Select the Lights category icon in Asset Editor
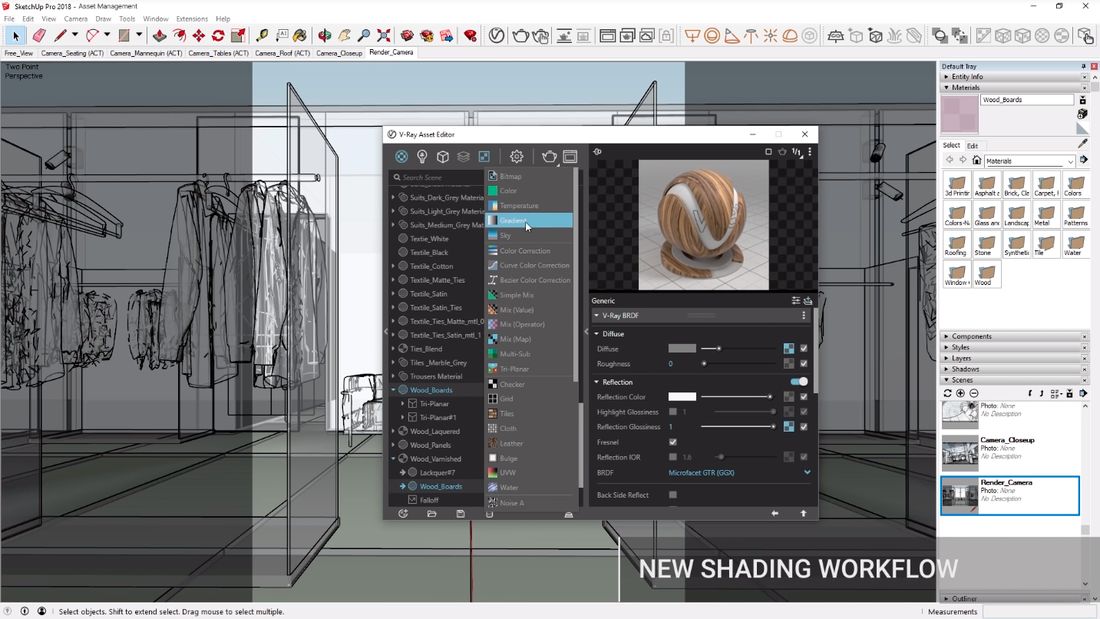The image size is (1100, 619). point(421,156)
